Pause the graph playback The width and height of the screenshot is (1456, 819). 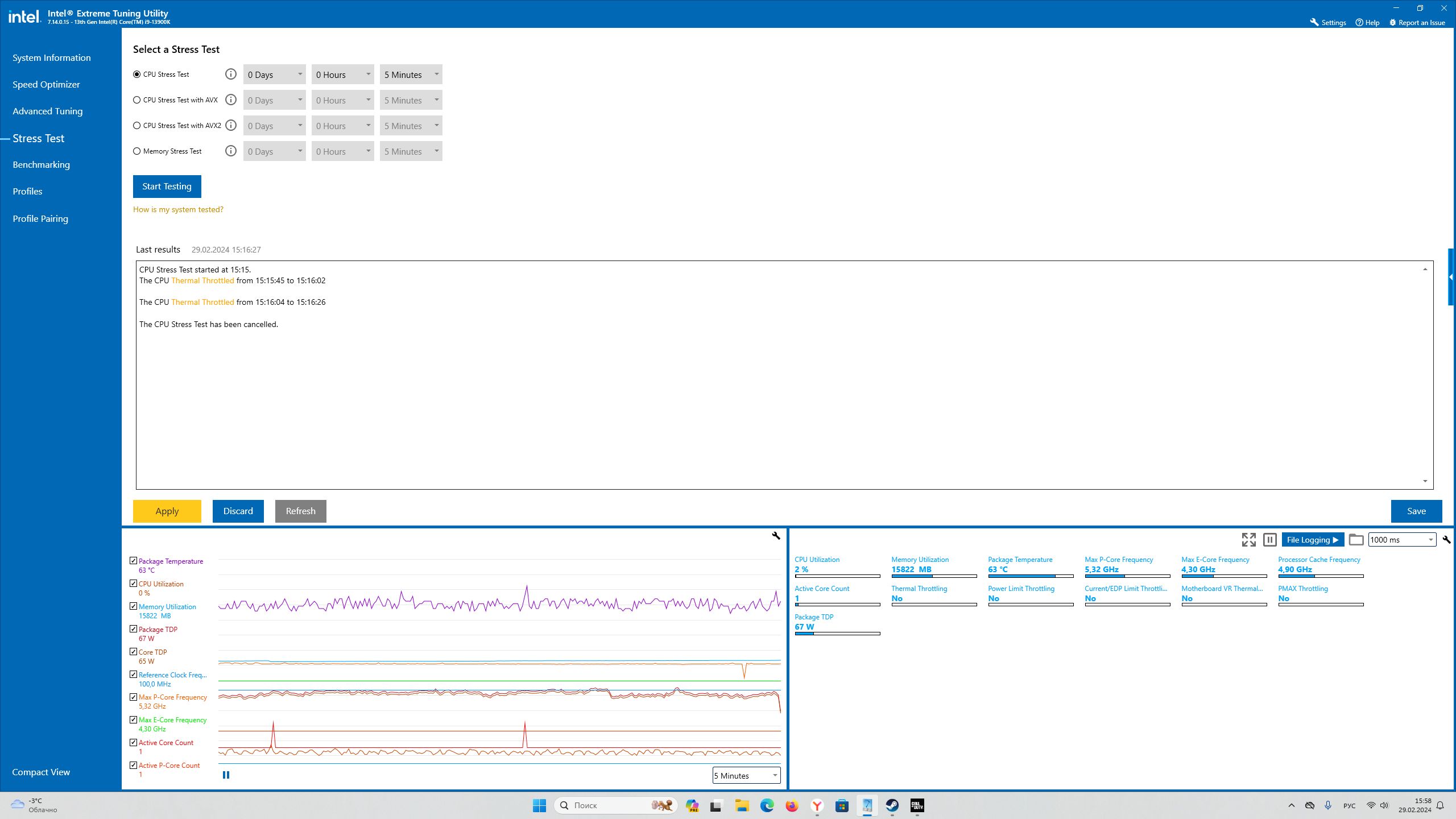(x=226, y=775)
